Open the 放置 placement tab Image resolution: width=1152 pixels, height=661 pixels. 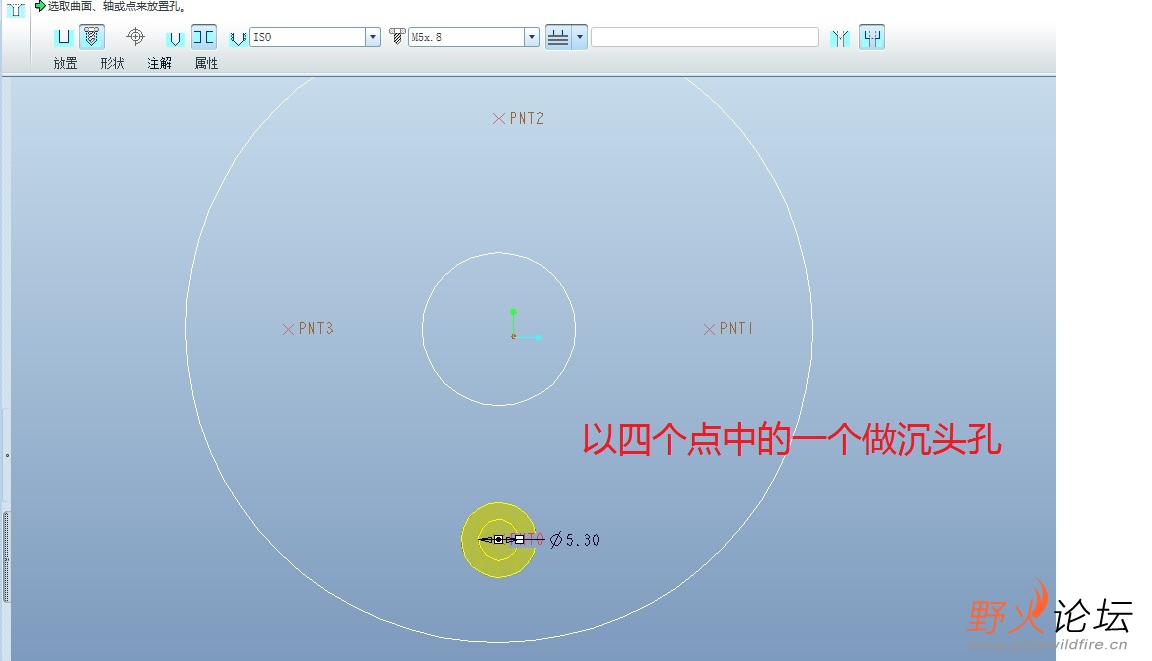pyautogui.click(x=65, y=63)
